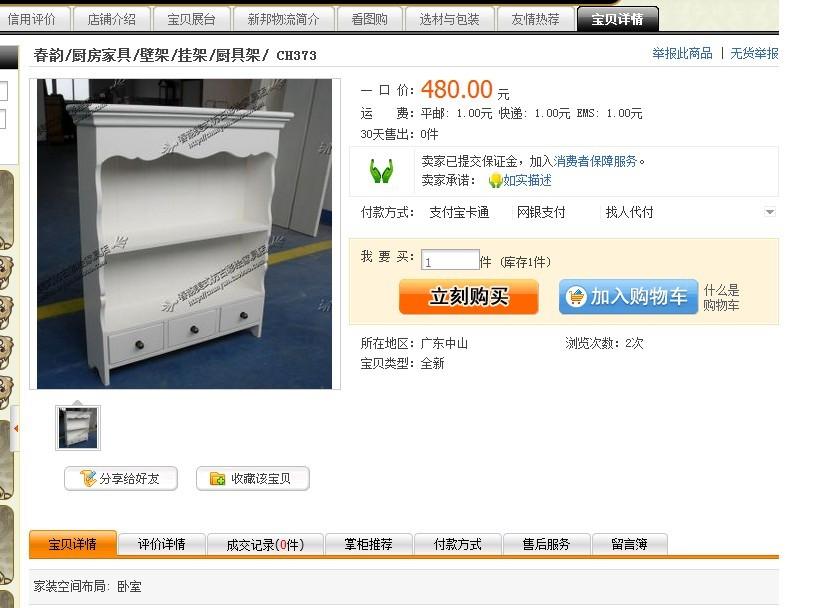Screen dimensions: 828x608
Task: Click the folder icon in 收藏该宝贝
Action: (218, 479)
